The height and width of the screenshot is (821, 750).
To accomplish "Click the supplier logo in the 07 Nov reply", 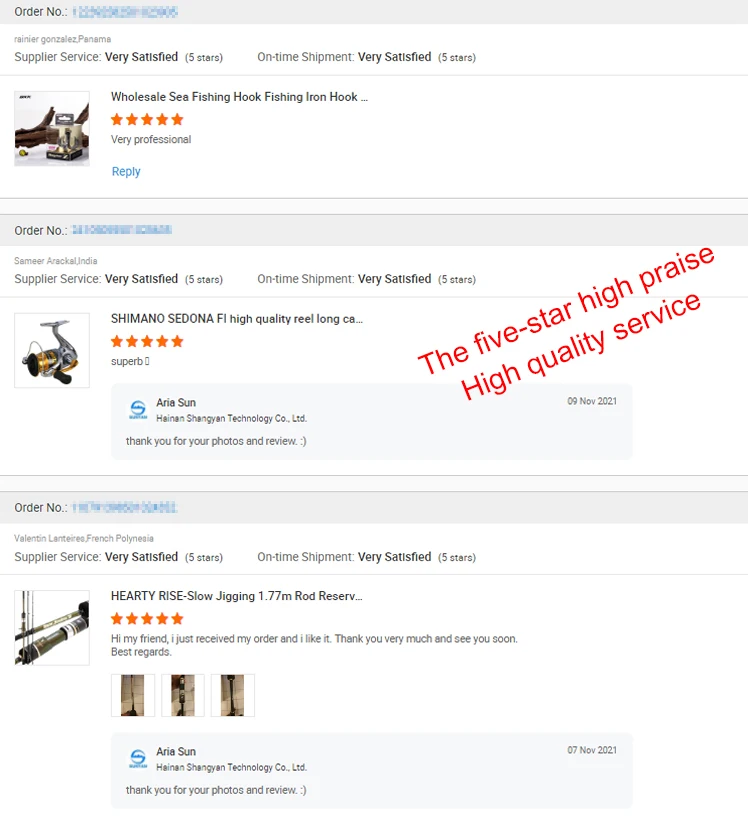I will (x=138, y=758).
